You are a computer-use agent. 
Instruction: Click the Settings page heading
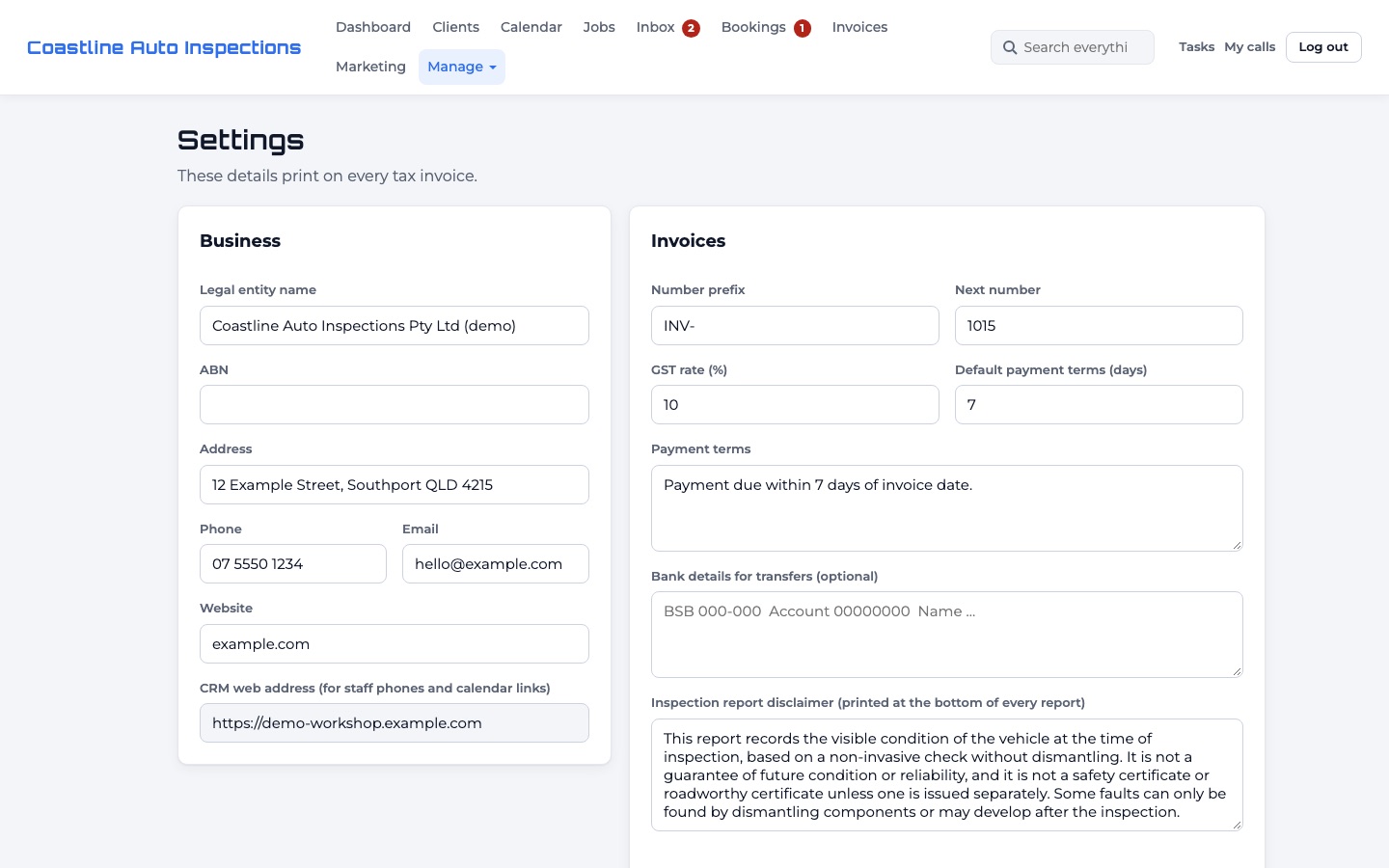pyautogui.click(x=241, y=141)
